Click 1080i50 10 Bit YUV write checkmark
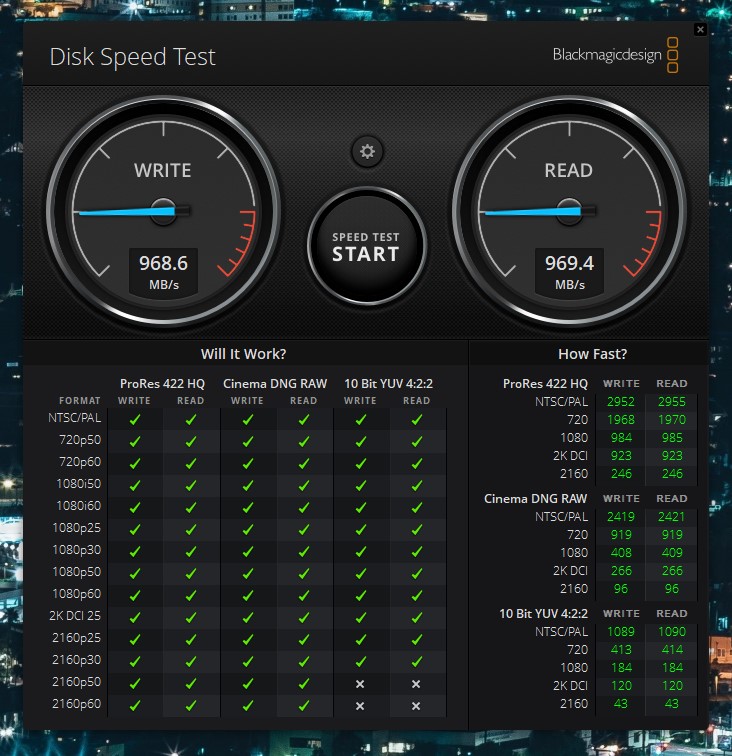This screenshot has height=756, width=732. point(361,486)
